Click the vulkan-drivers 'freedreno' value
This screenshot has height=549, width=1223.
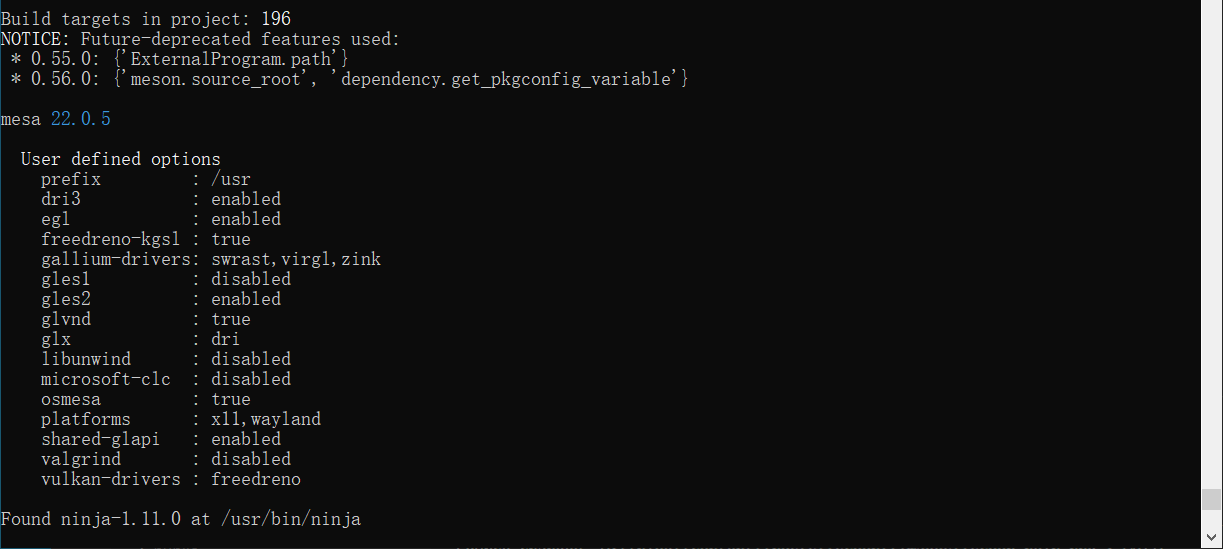pos(256,479)
